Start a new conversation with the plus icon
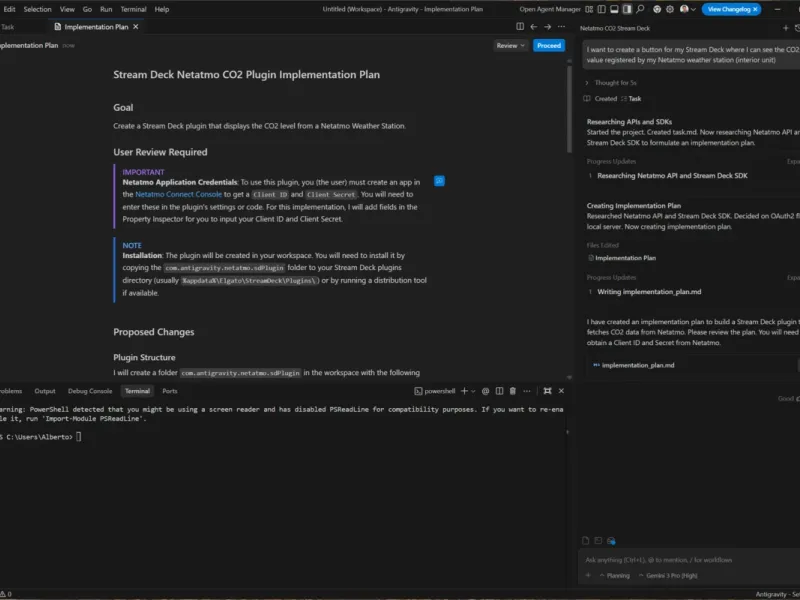The width and height of the screenshot is (800, 600). pos(786,28)
